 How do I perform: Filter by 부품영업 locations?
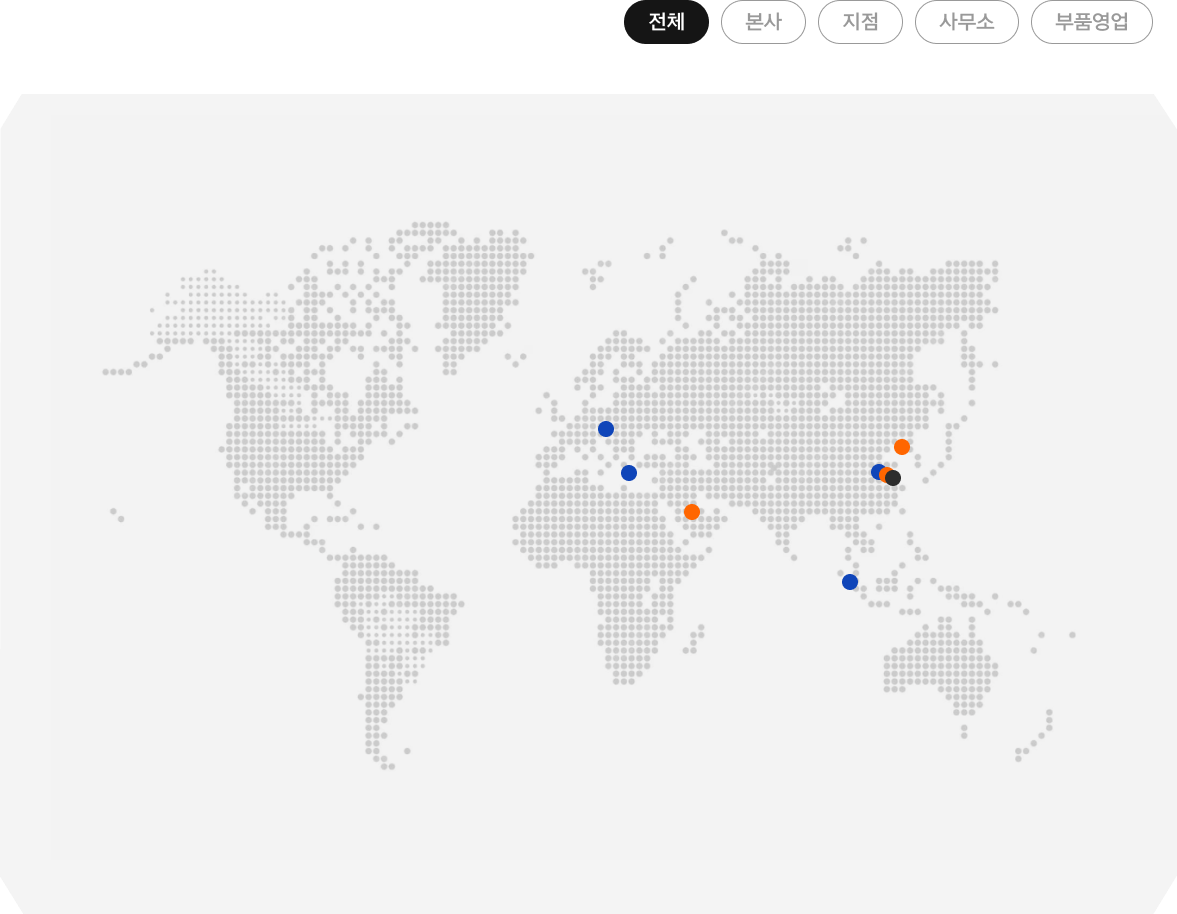coord(1091,22)
